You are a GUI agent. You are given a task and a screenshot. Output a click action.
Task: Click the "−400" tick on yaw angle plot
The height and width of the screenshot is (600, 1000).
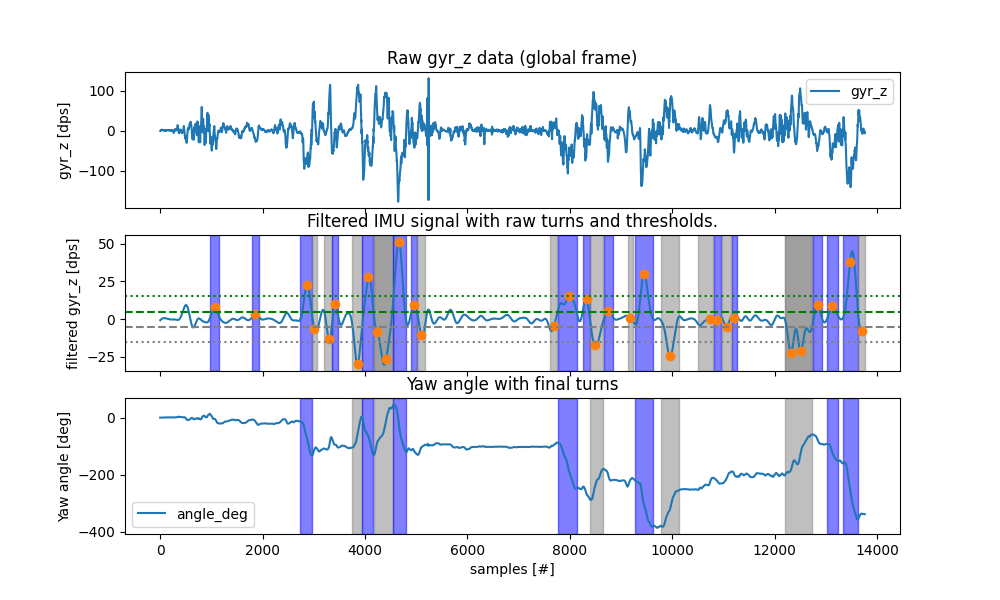pyautogui.click(x=99, y=532)
